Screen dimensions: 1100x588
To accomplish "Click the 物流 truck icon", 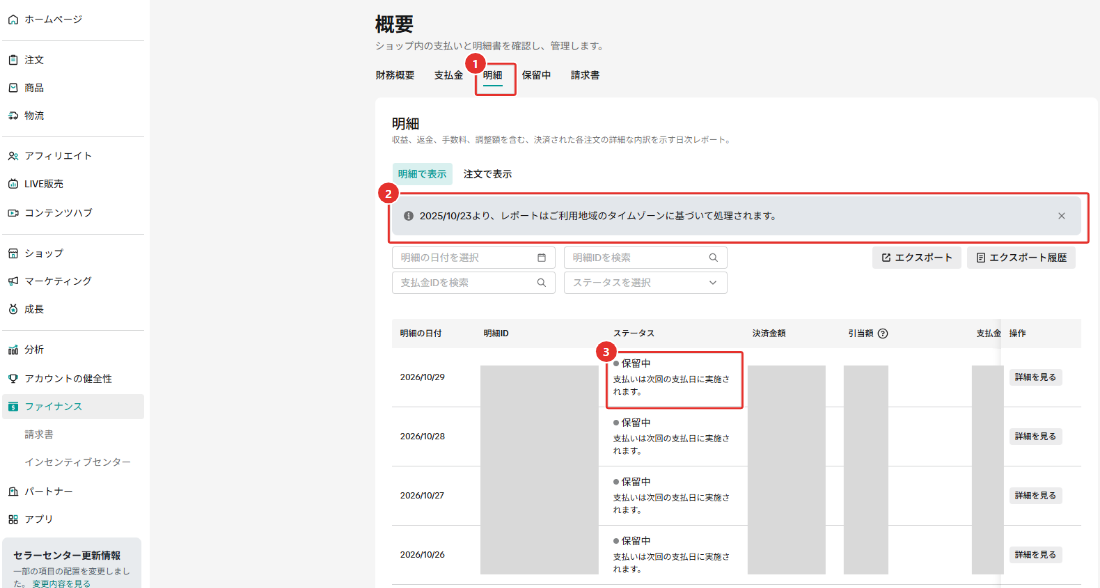I will pyautogui.click(x=13, y=116).
